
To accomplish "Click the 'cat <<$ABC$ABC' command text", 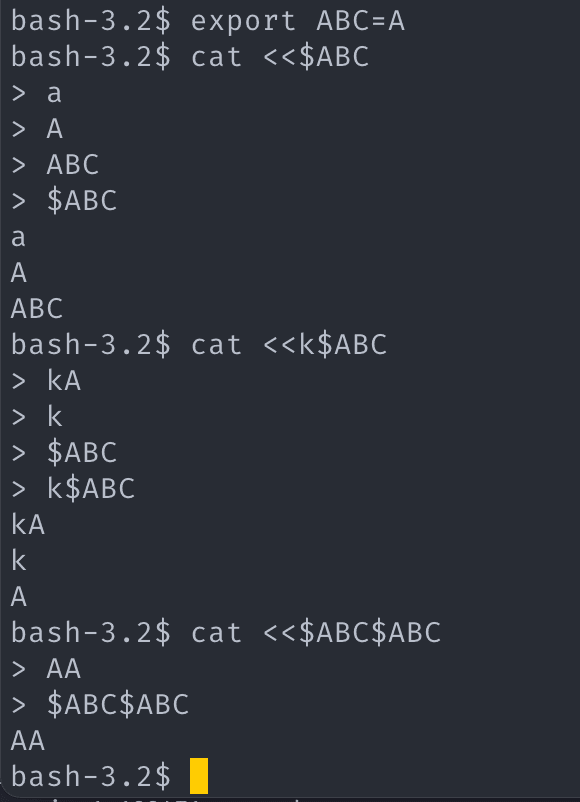I will point(316,633).
